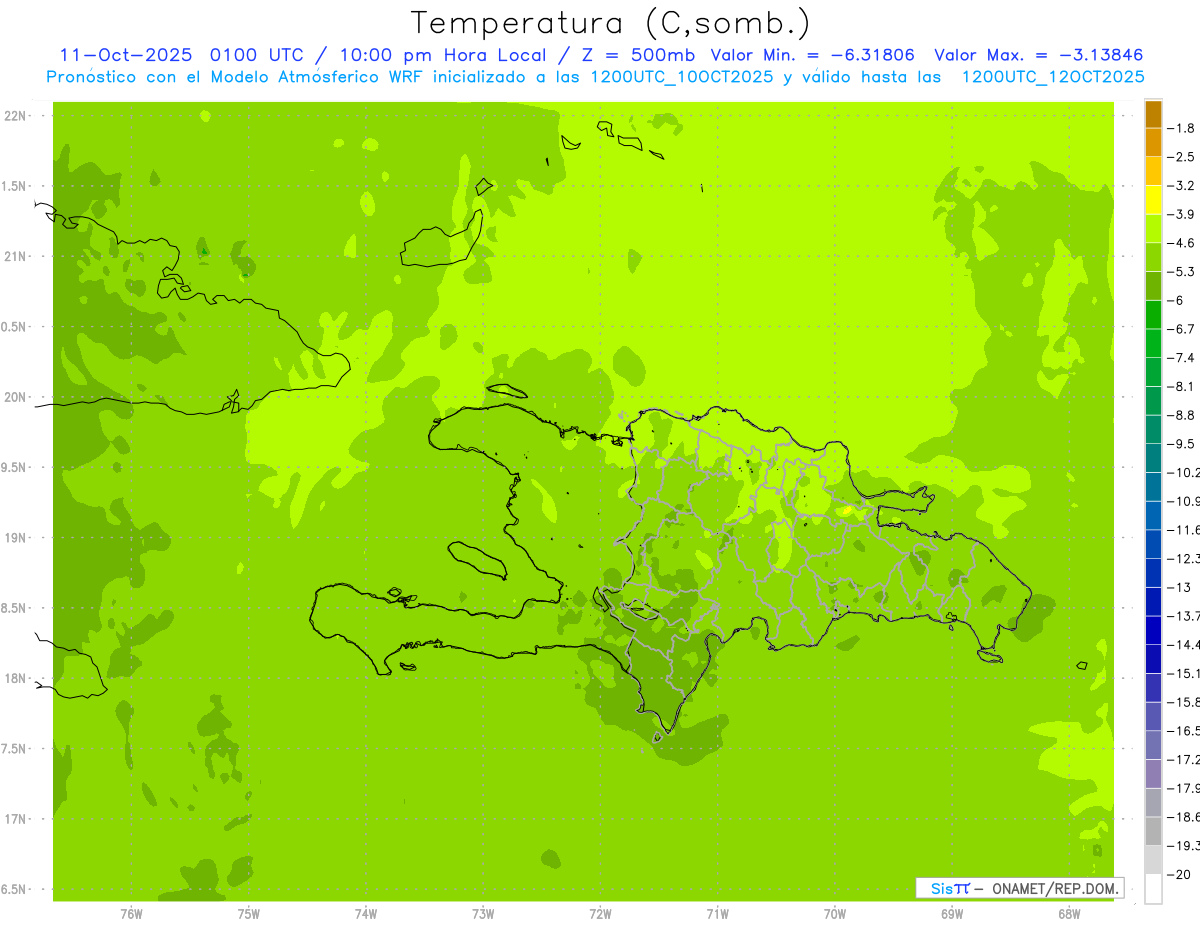Click the Temperatura (C,somb.) title
The height and width of the screenshot is (927, 1200).
611,22
